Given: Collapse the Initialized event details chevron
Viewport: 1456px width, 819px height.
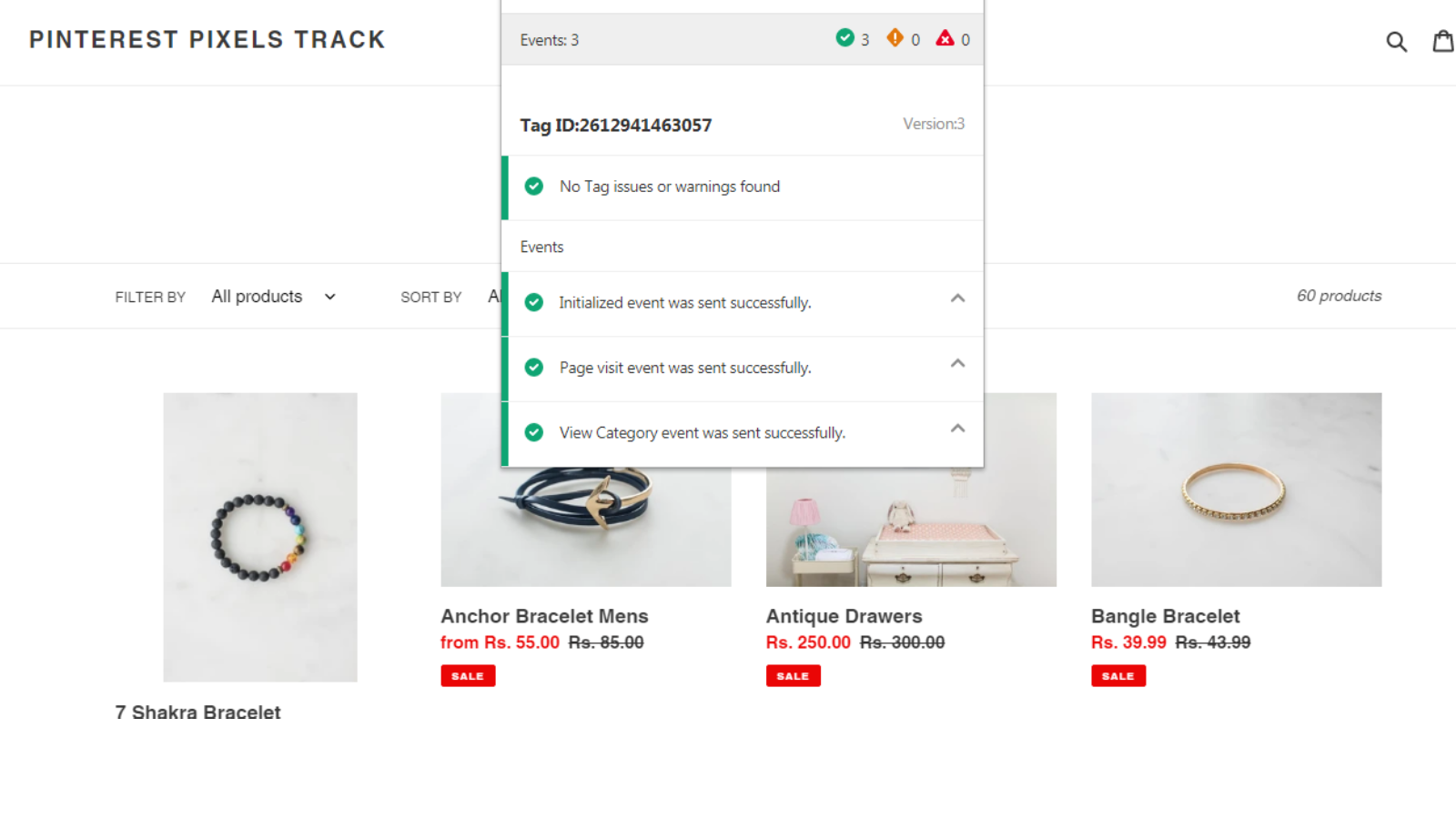Looking at the screenshot, I should click(957, 298).
